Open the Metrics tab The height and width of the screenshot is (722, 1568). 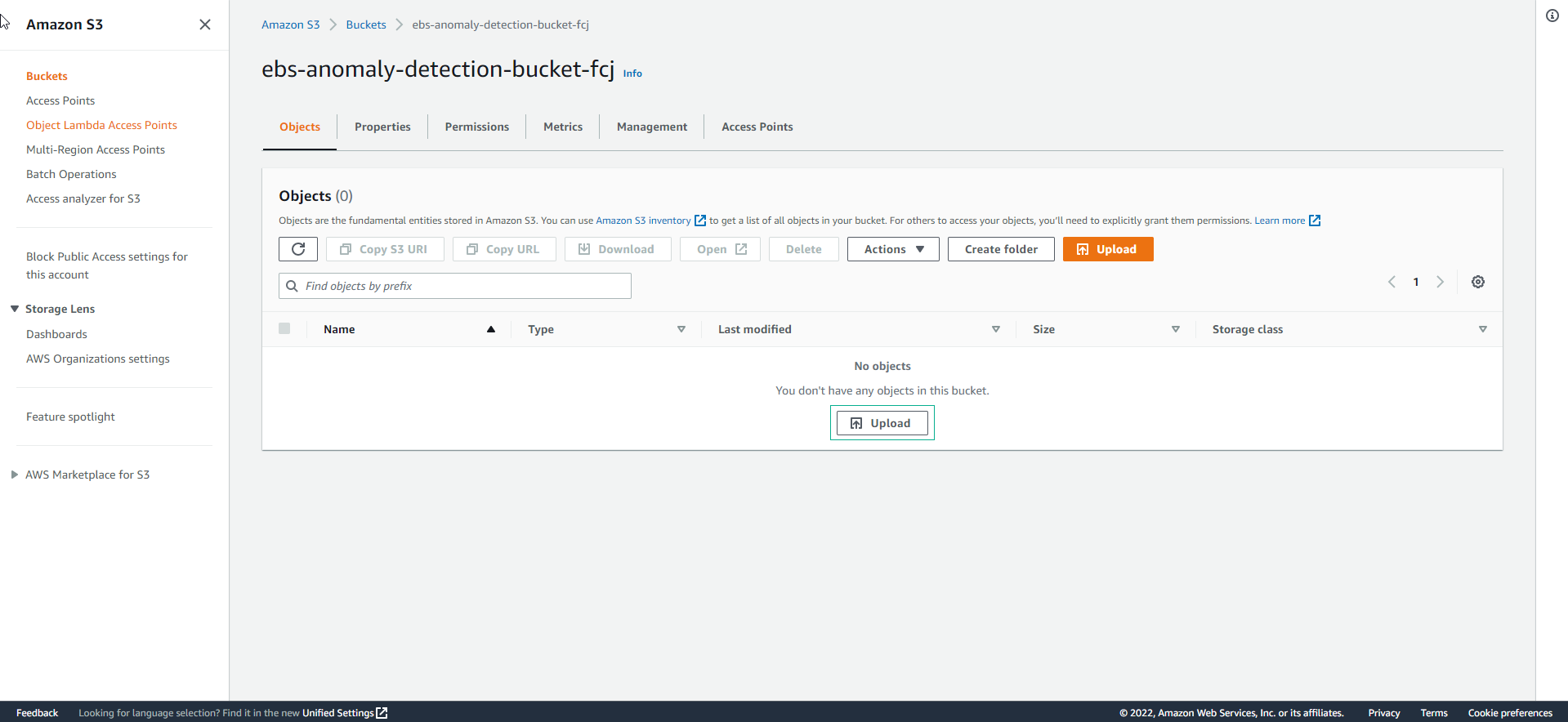click(563, 127)
